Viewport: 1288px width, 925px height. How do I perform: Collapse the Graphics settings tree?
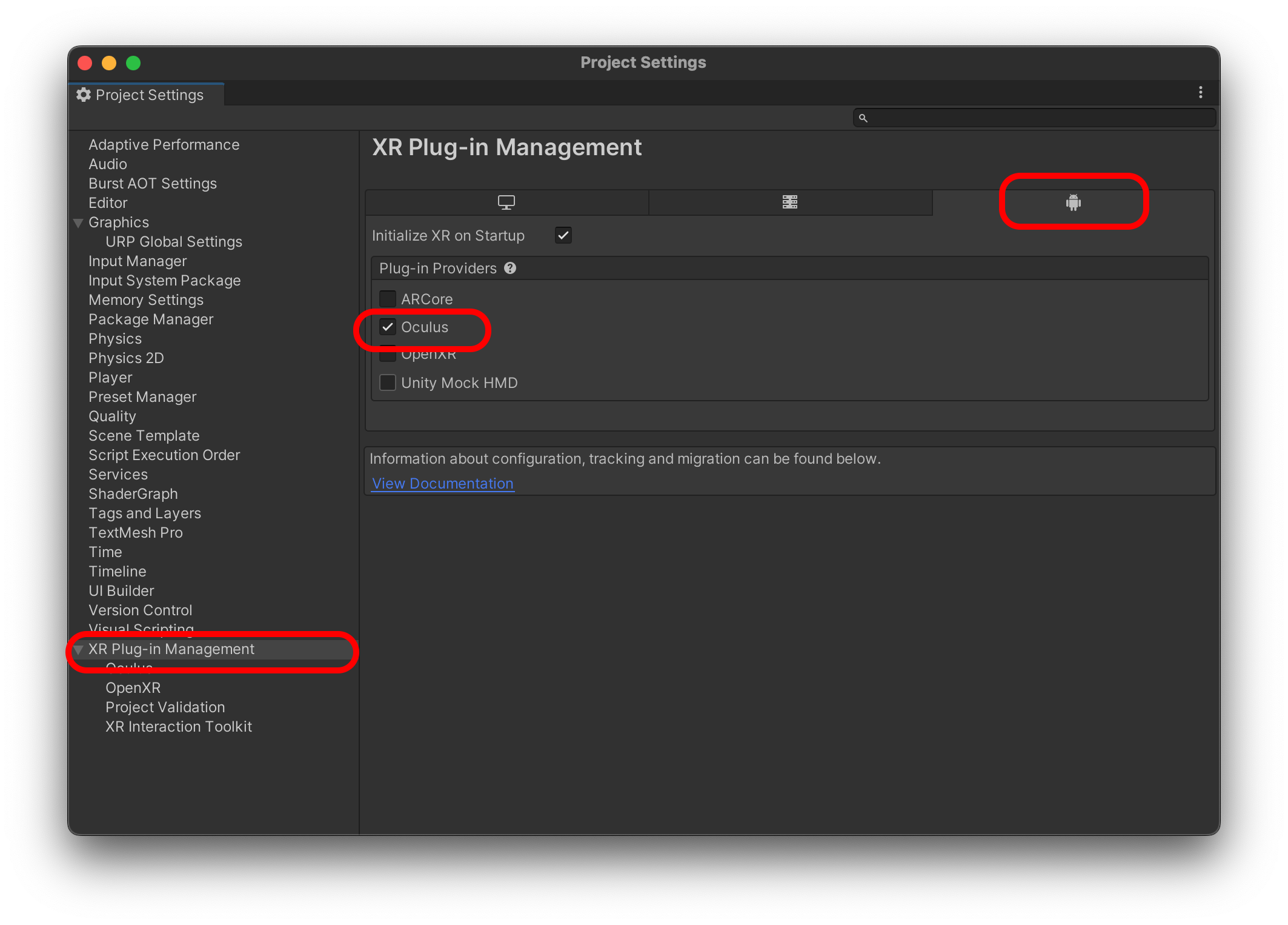pos(78,223)
